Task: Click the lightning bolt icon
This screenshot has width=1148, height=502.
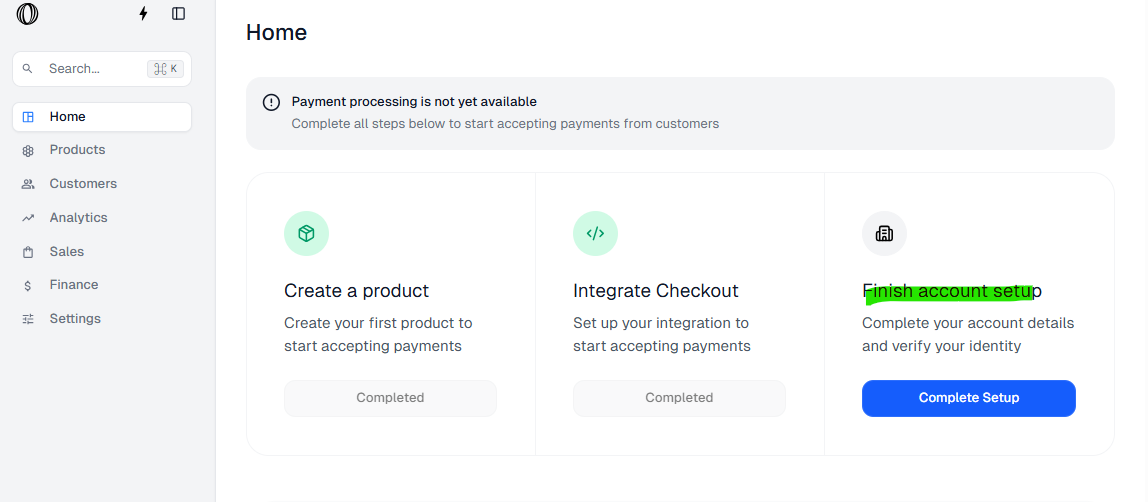Action: coord(143,14)
